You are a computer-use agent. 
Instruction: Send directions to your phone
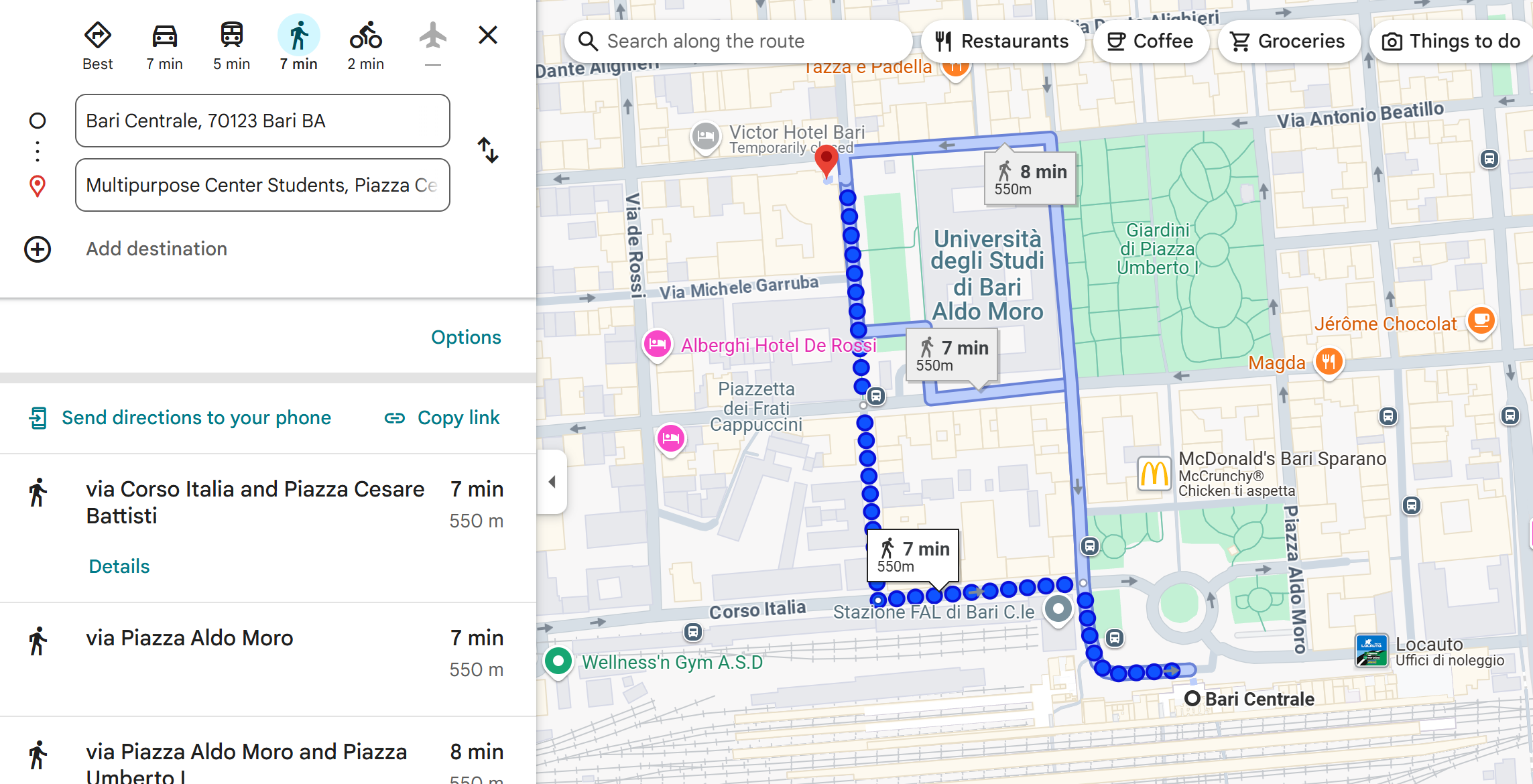coord(180,418)
